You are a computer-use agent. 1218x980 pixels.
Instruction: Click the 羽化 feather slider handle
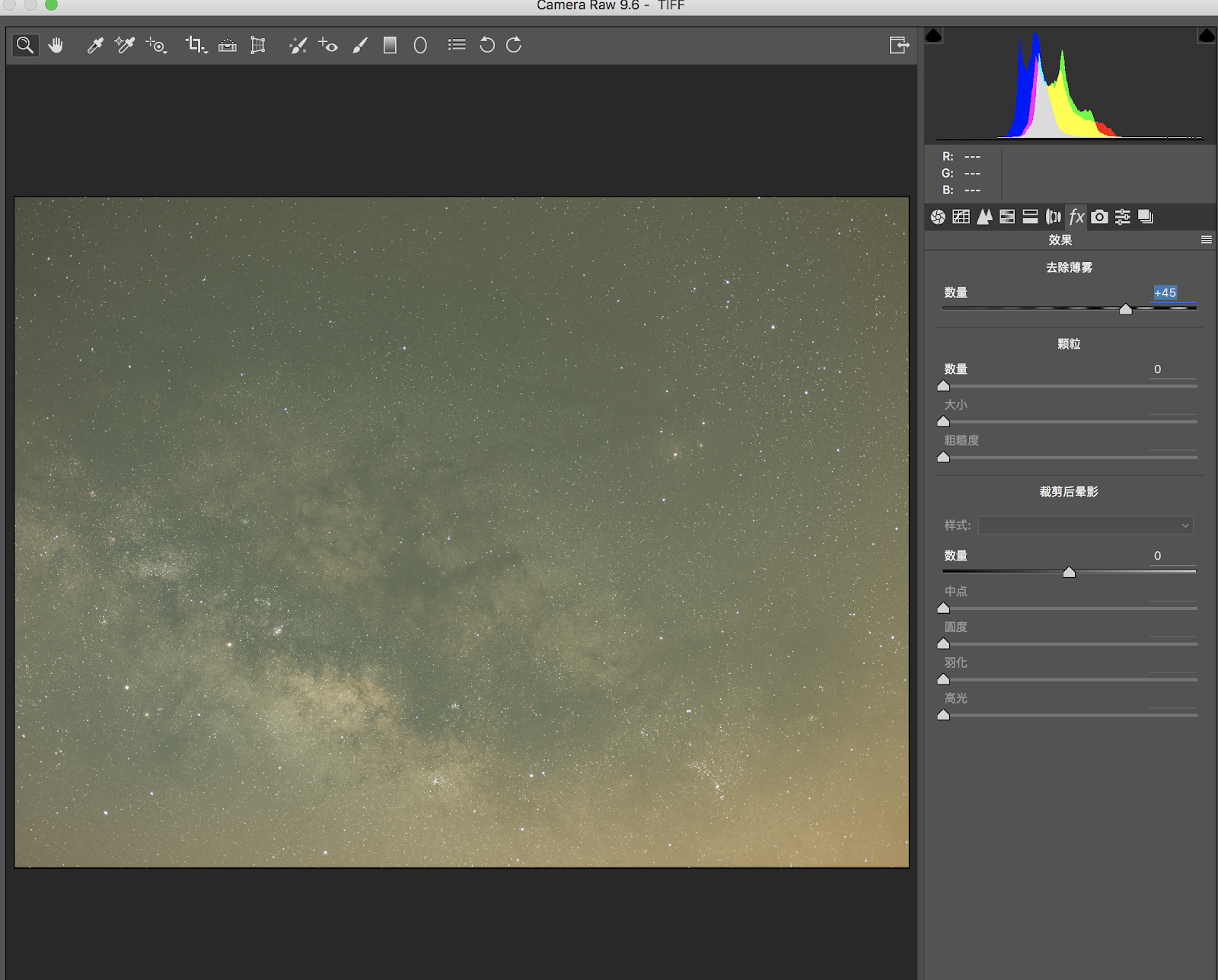(944, 680)
